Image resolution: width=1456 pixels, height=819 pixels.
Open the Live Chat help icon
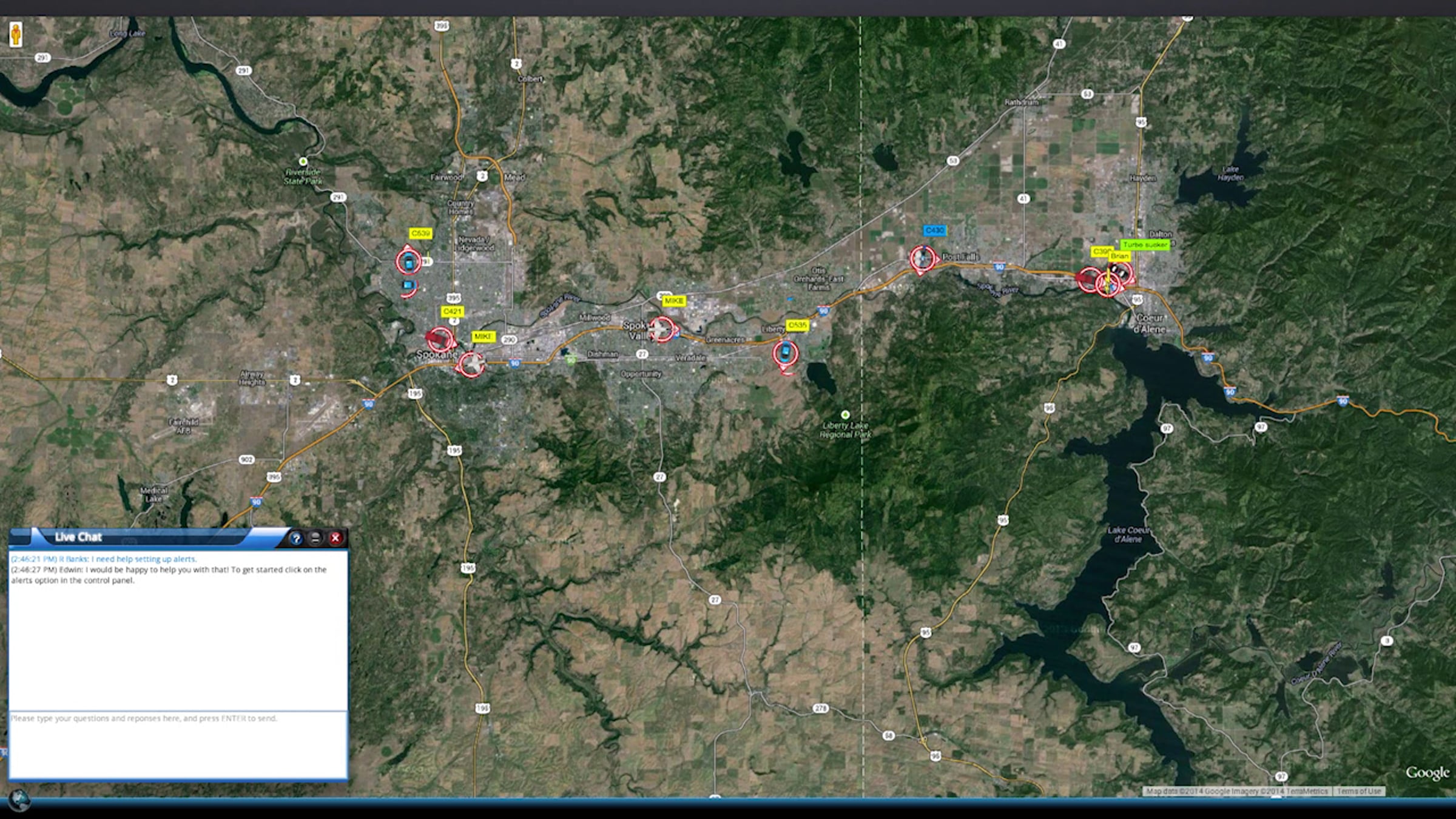296,538
